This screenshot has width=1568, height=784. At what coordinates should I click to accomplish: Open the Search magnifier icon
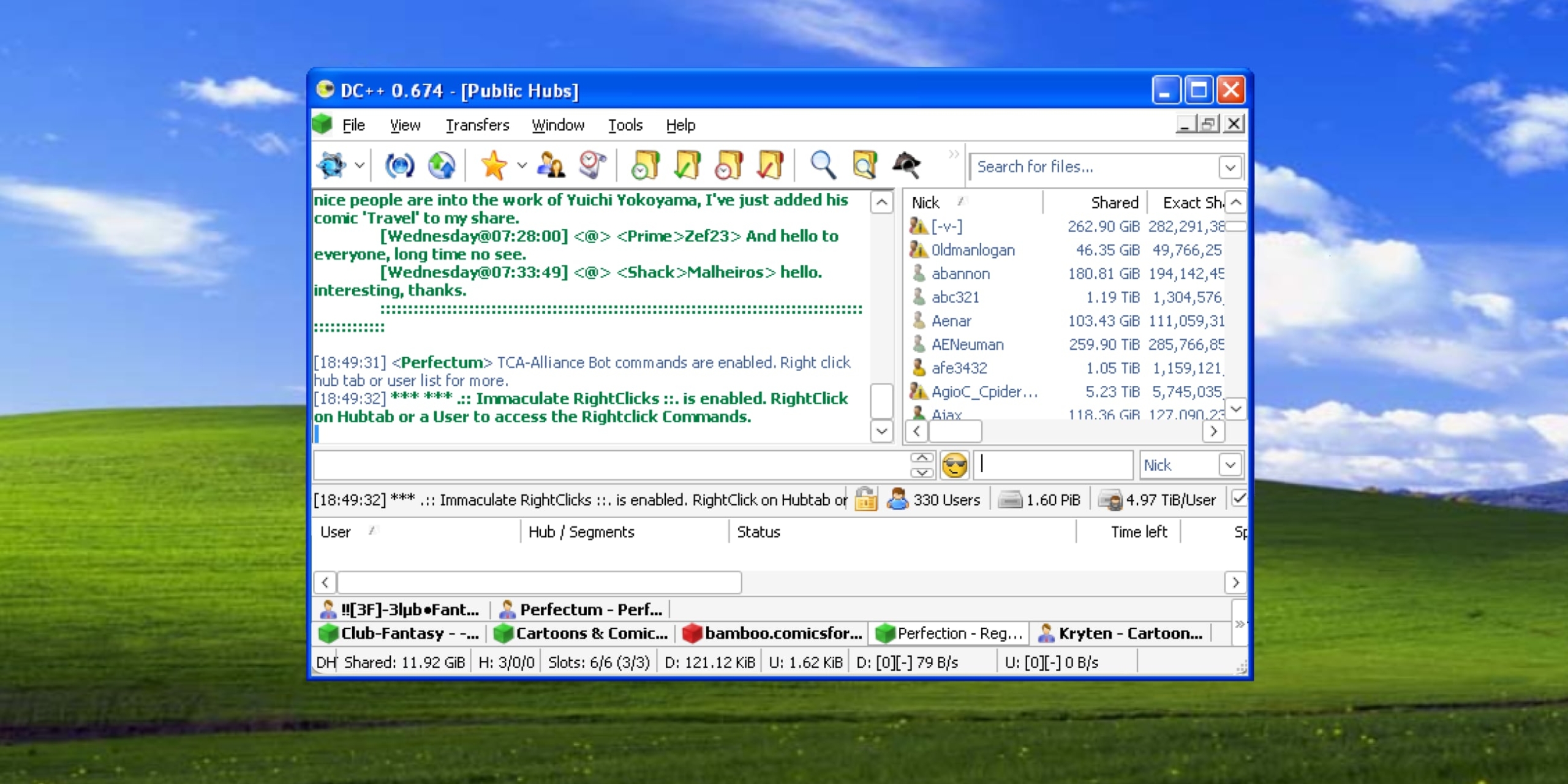tap(823, 165)
